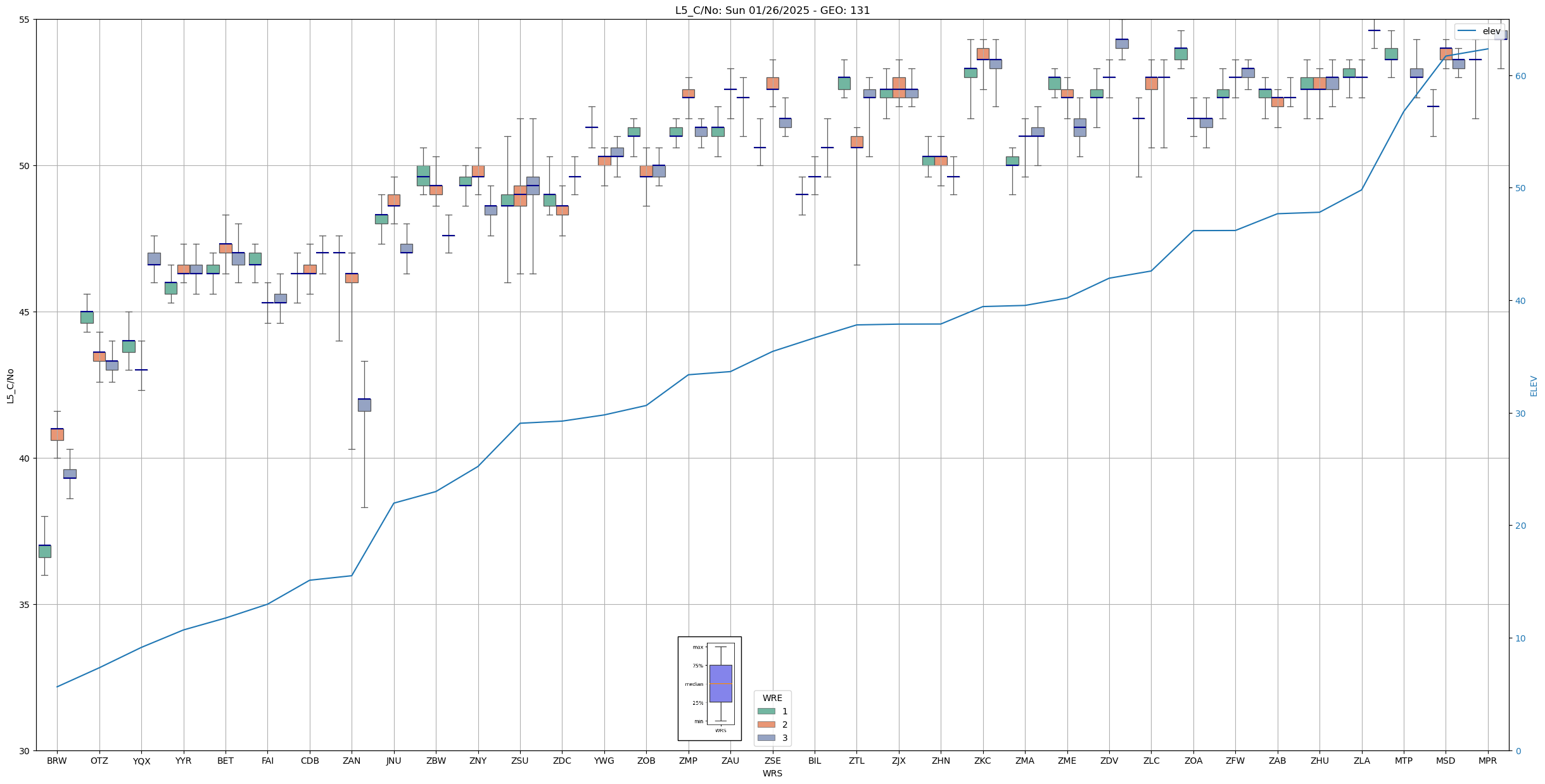Click the ZAN station tick label
The height and width of the screenshot is (784, 1545).
[352, 761]
